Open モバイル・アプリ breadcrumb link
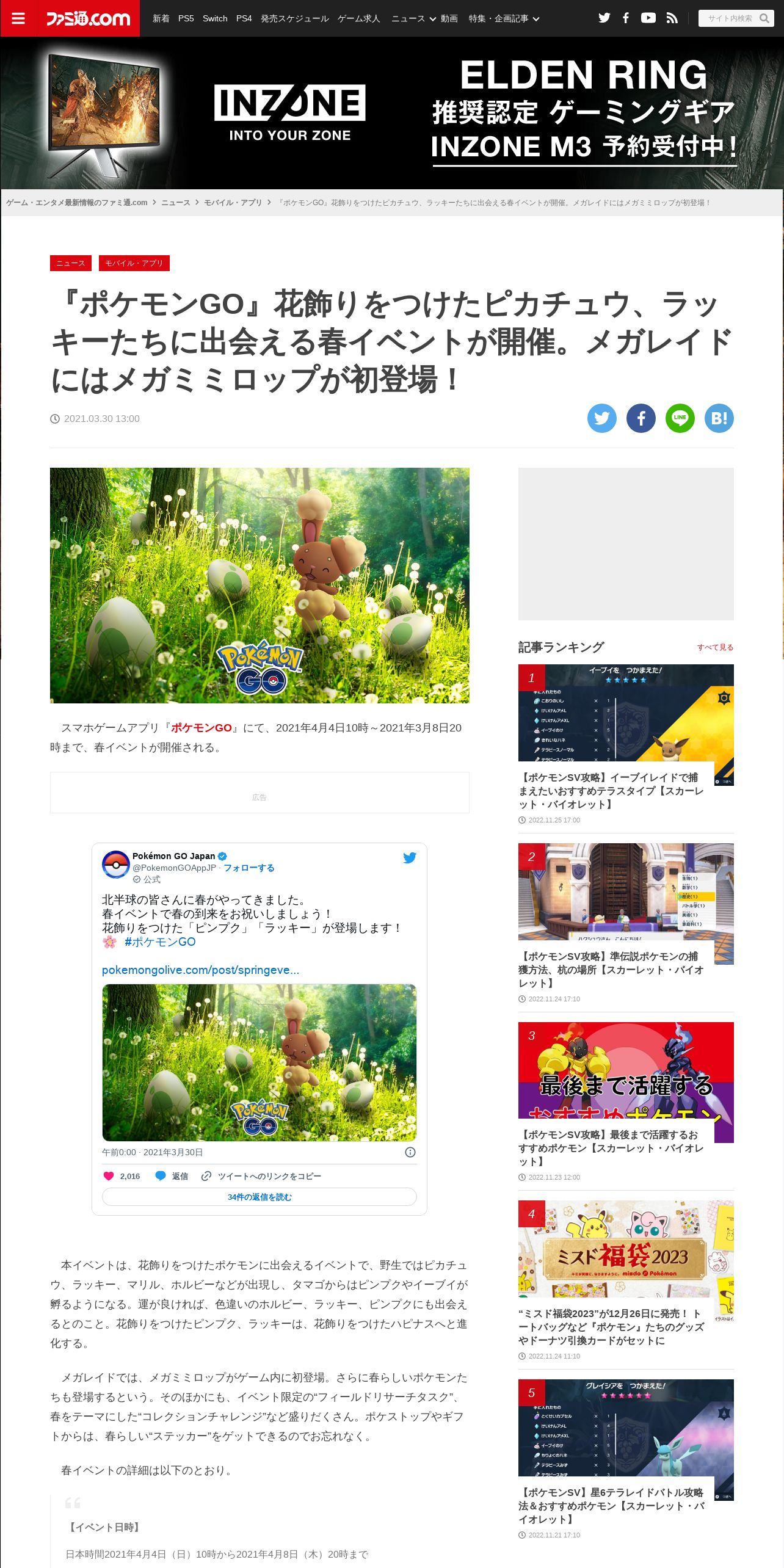The width and height of the screenshot is (784, 1568). [233, 203]
